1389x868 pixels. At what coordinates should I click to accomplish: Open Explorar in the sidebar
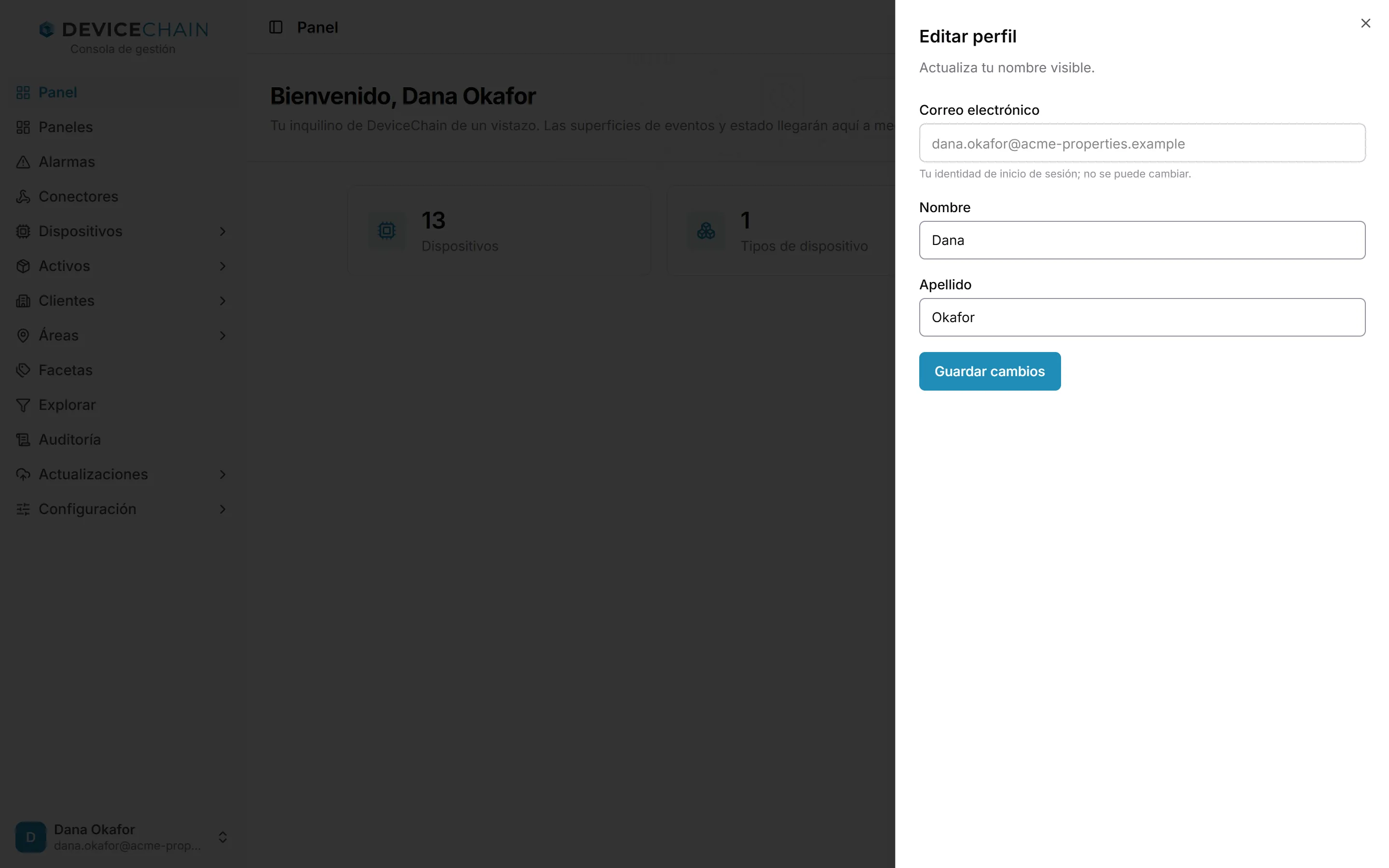pyautogui.click(x=122, y=405)
